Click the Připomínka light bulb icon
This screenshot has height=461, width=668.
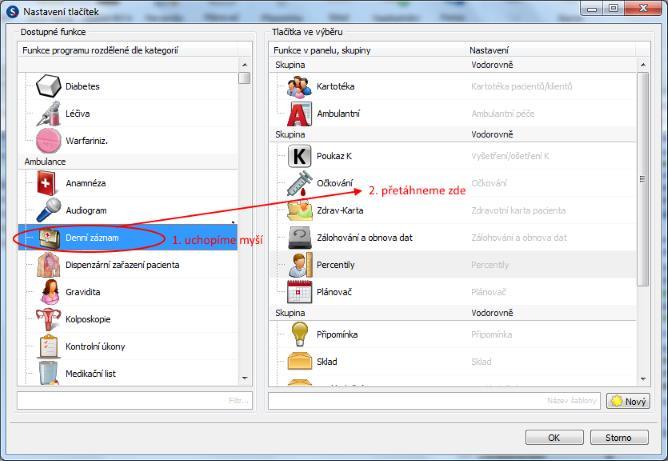pos(299,334)
